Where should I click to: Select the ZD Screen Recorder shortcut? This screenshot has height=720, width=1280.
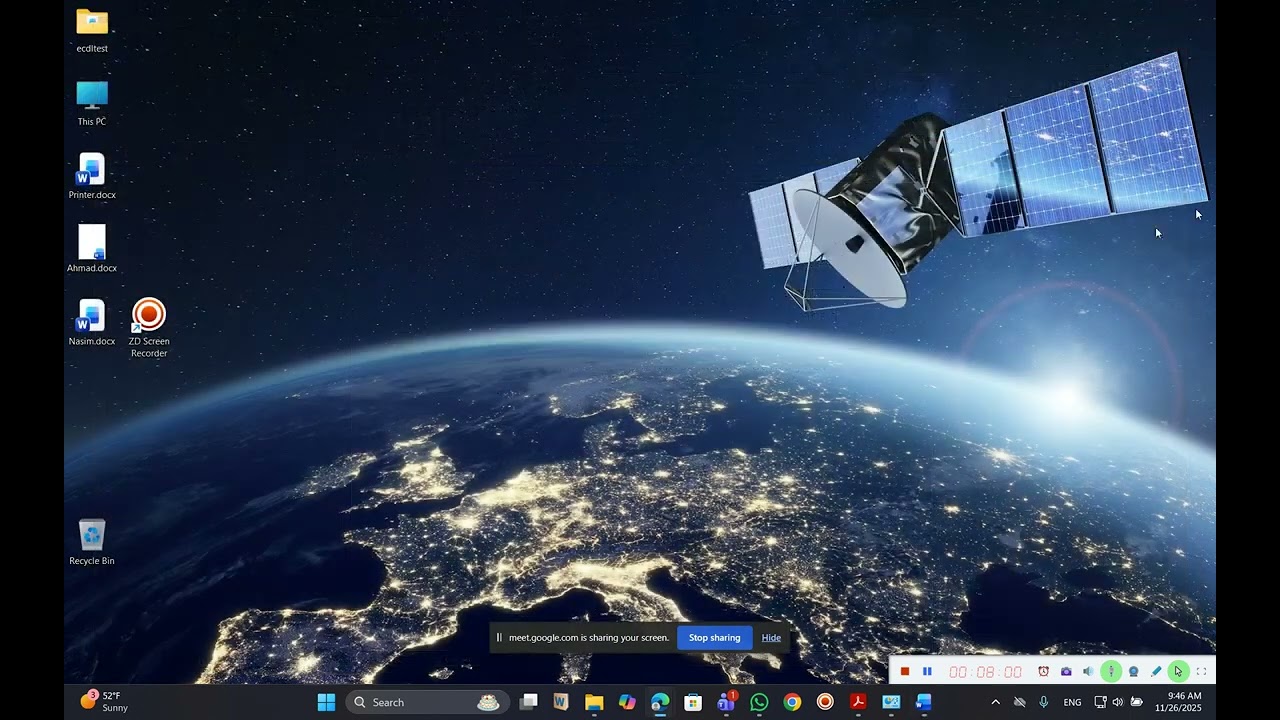[x=149, y=328]
